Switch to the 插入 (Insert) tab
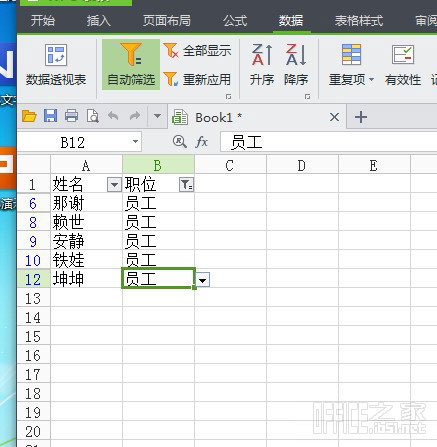 [x=98, y=21]
